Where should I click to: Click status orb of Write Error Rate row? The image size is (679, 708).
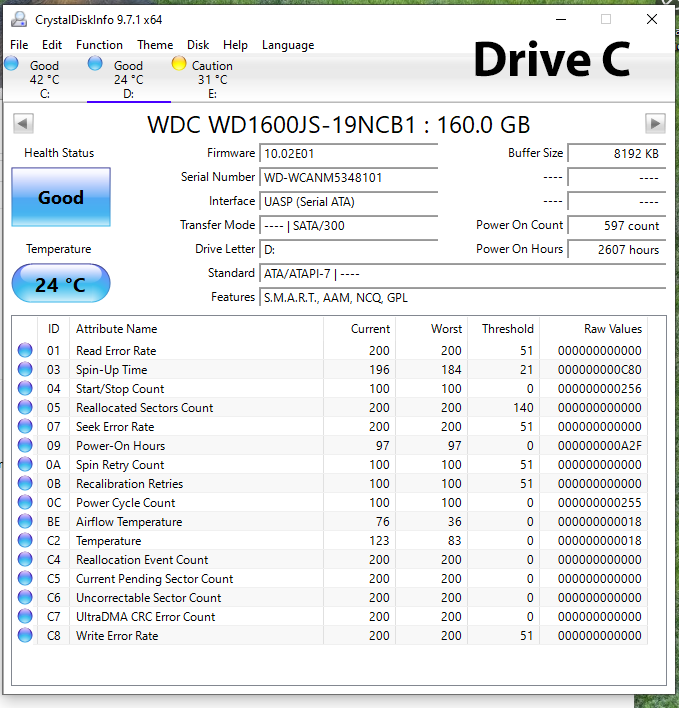coord(25,635)
